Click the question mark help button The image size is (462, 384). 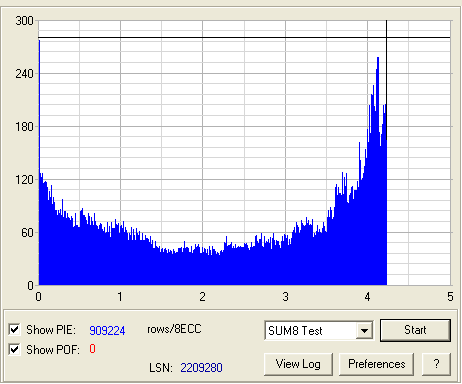pyautogui.click(x=436, y=364)
